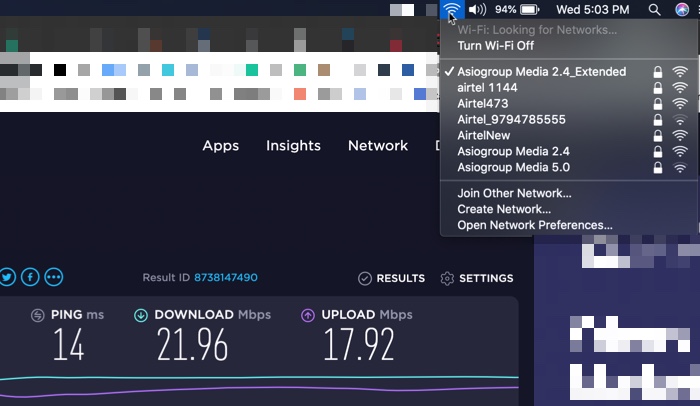Connect to Airtel_9794785555 network
700x406 pixels.
click(568, 120)
